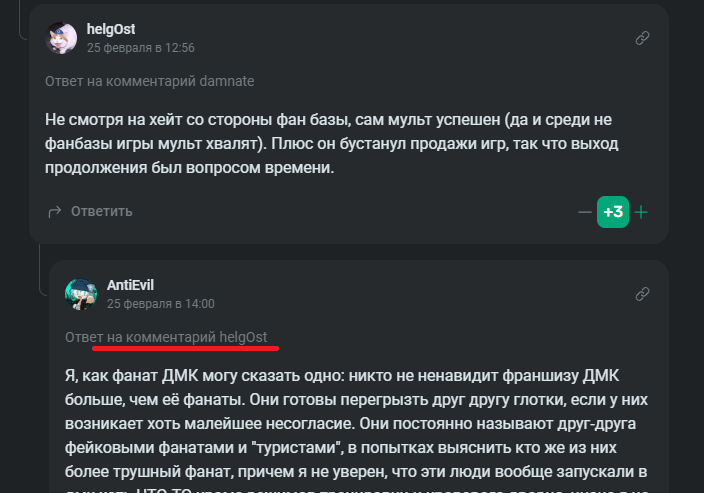704x493 pixels.
Task: Open AntiEvil's avatar picture
Action: tap(82, 293)
